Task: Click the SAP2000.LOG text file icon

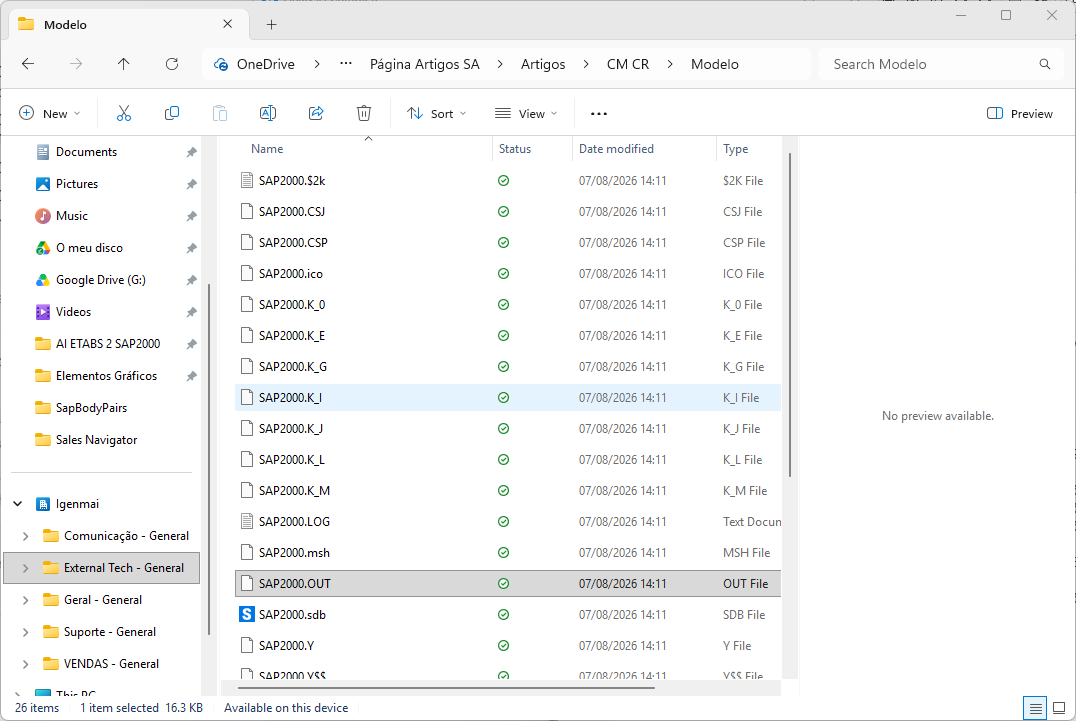Action: click(x=247, y=521)
